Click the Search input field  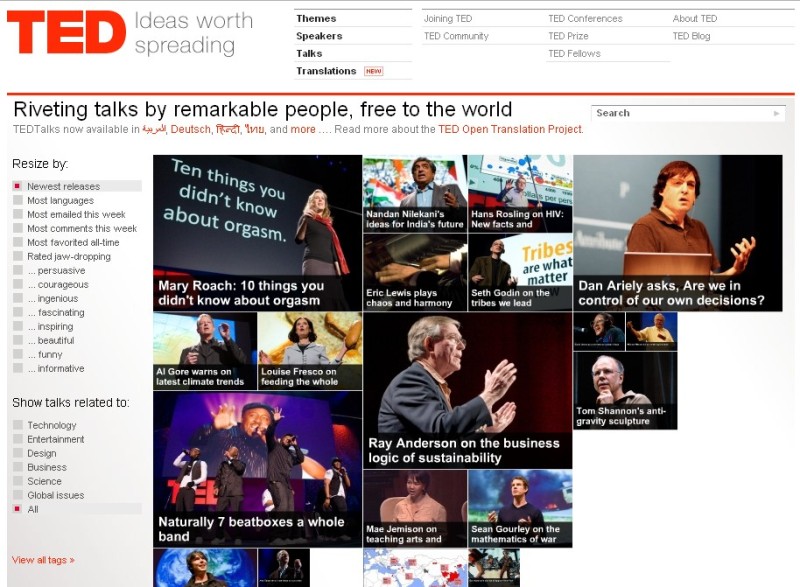pyautogui.click(x=681, y=113)
